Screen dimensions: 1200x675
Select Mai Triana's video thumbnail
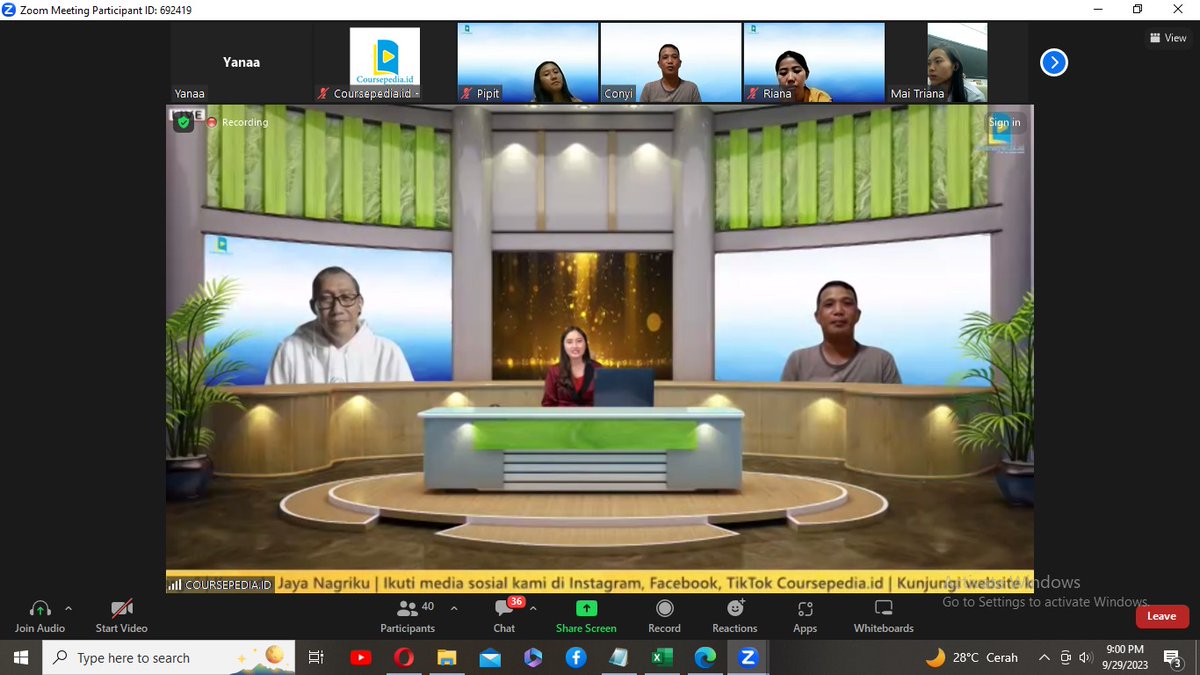point(957,63)
